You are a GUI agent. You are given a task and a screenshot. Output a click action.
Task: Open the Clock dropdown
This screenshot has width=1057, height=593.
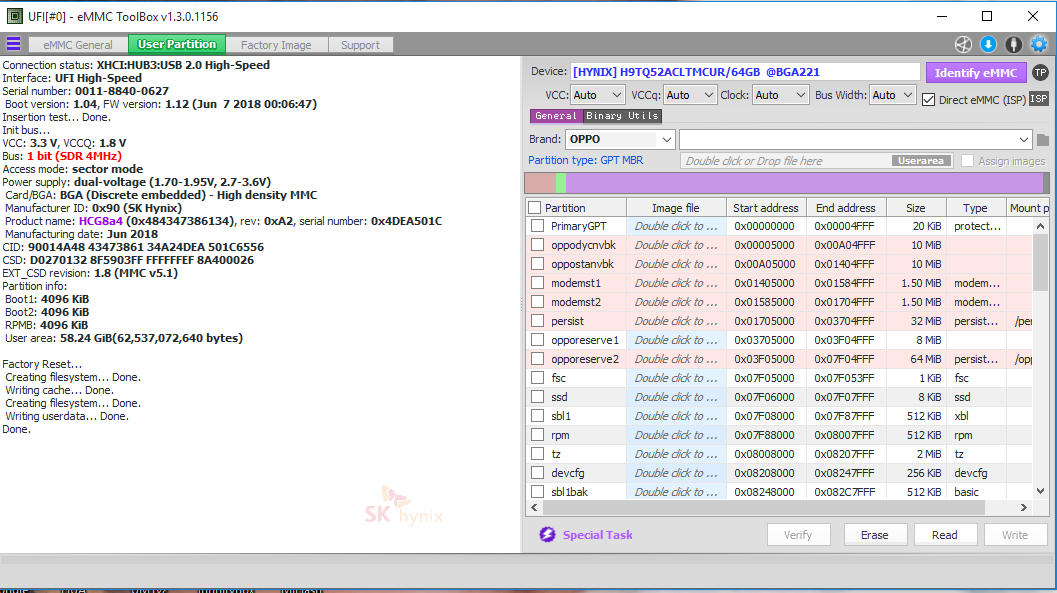click(x=780, y=95)
